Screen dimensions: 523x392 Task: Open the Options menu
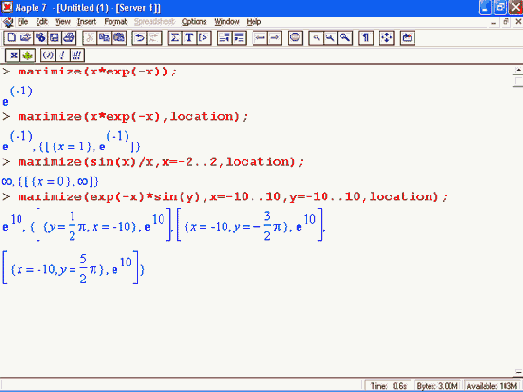click(194, 22)
